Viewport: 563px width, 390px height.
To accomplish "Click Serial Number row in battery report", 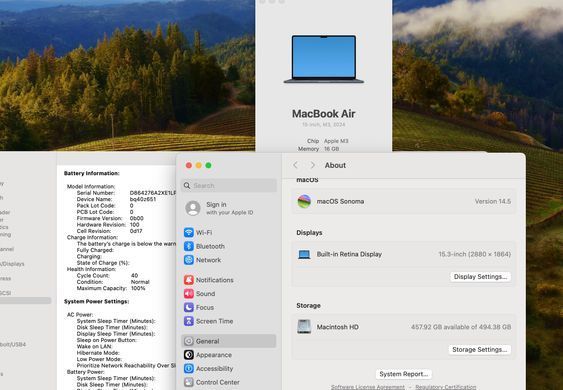I will pyautogui.click(x=126, y=193).
